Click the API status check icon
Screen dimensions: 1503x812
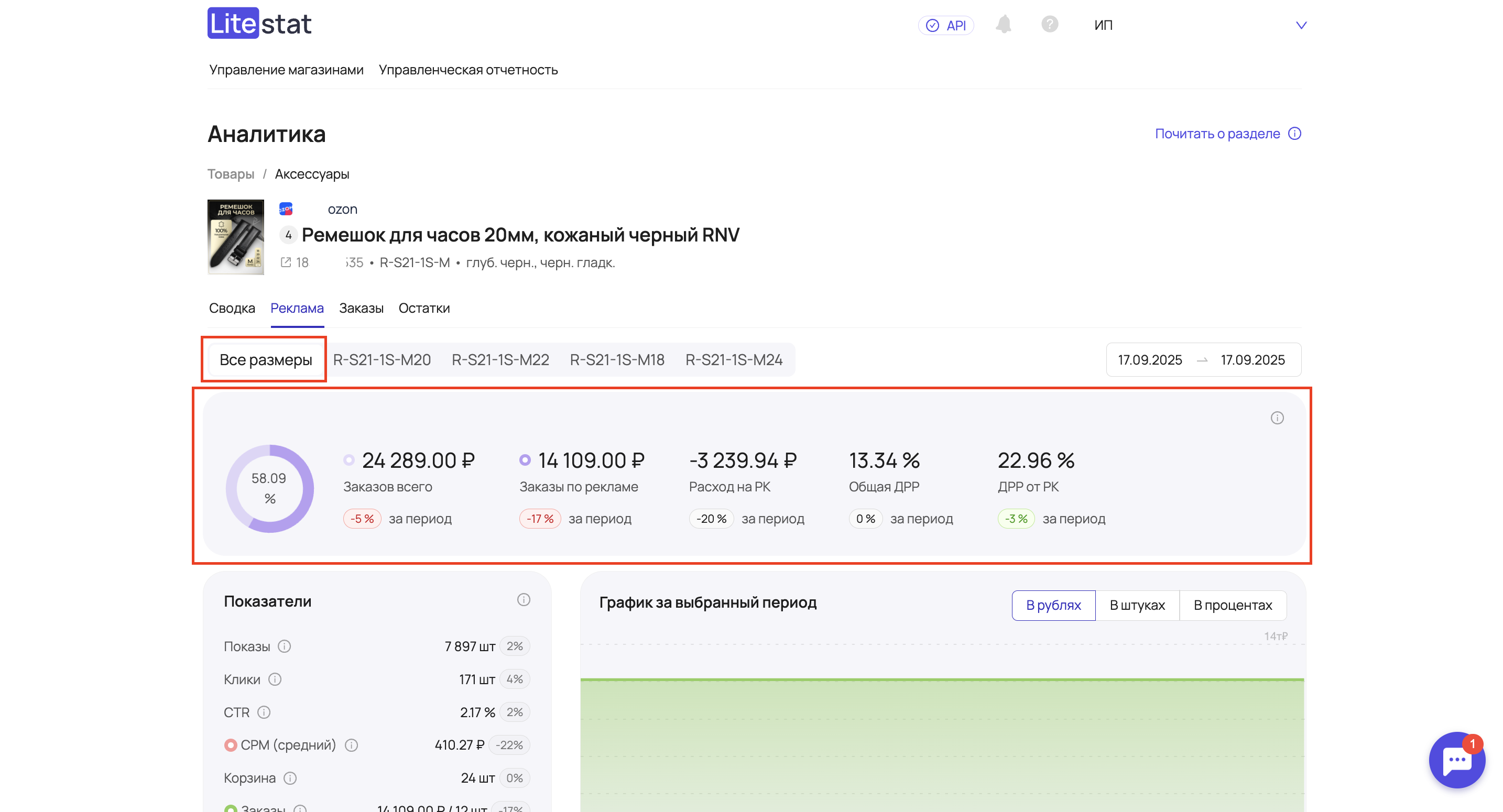pos(932,25)
